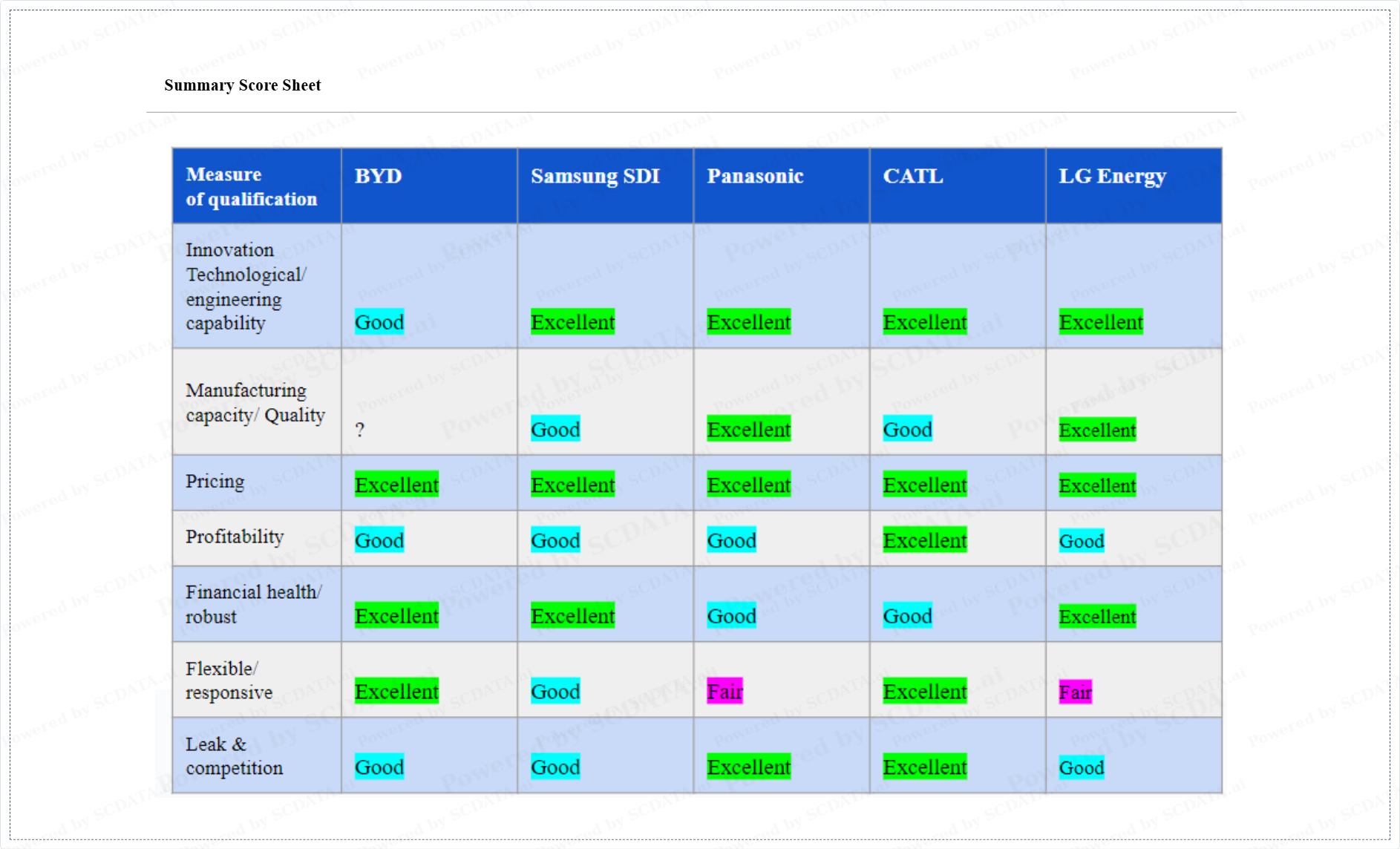The height and width of the screenshot is (849, 1400).
Task: Click CATL's Excellent rating for Pricing
Action: coord(925,485)
